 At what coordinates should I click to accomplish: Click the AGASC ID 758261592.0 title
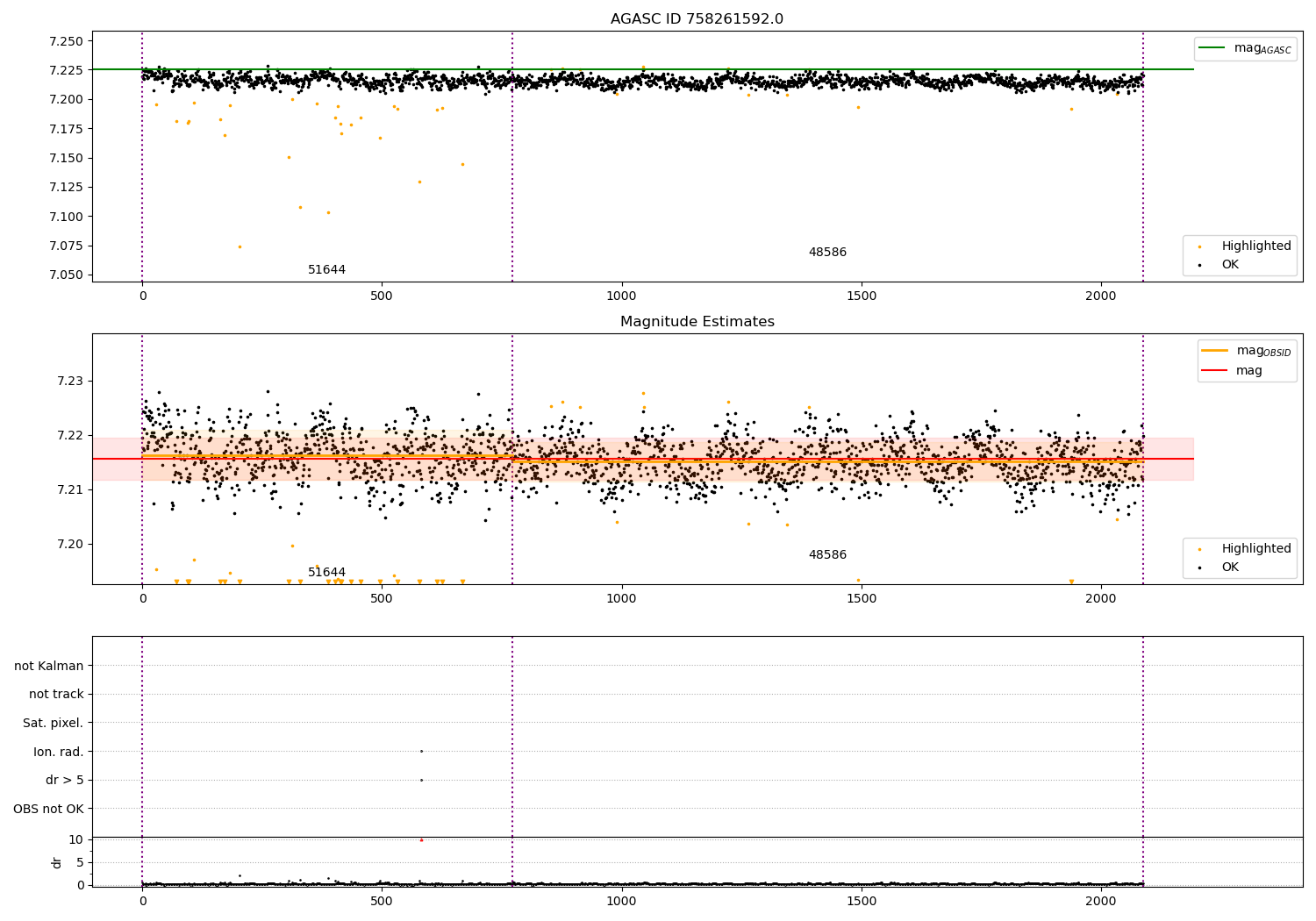click(697, 19)
